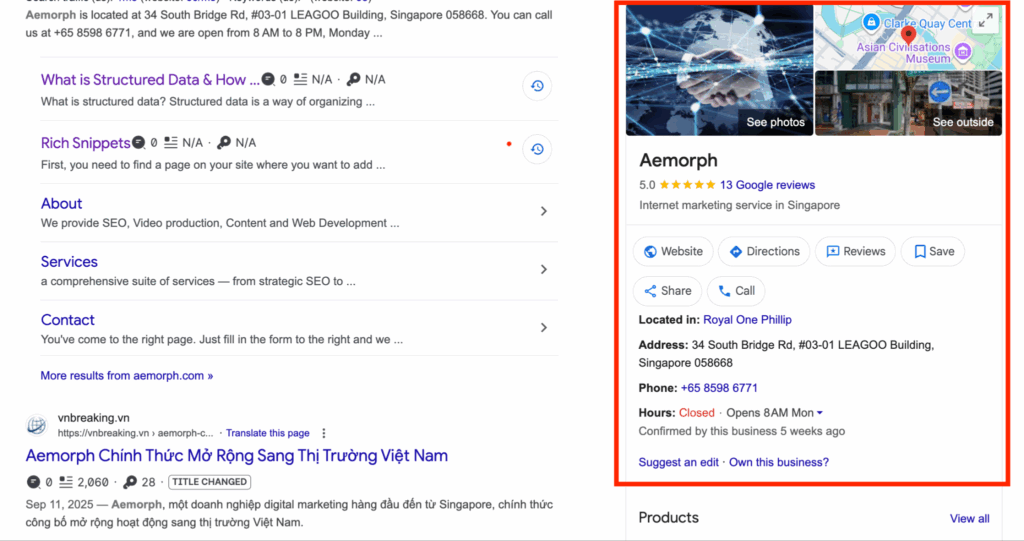
Task: Open Aemorph Chính Thức Mở Rộng article
Action: coord(236,455)
